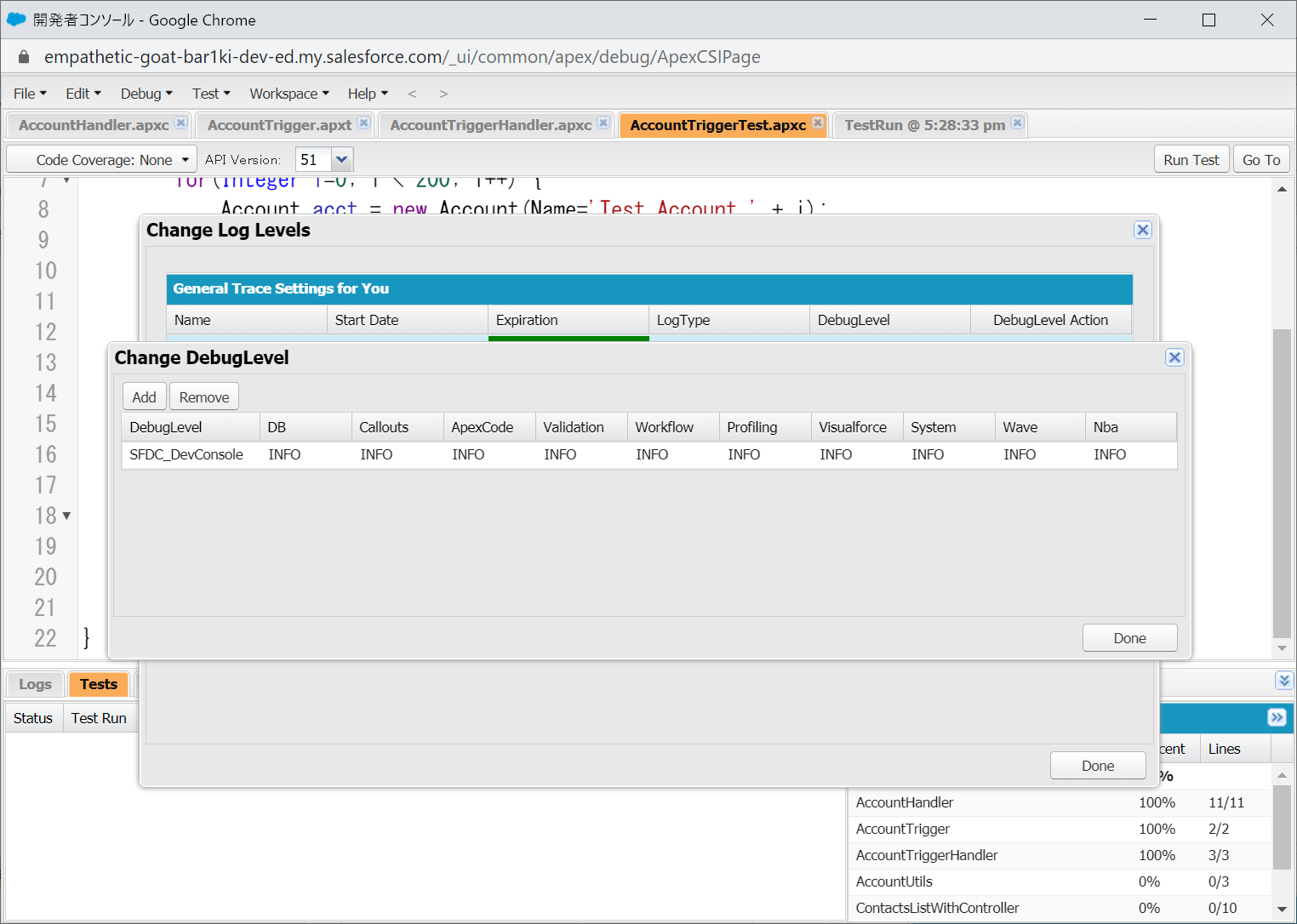The height and width of the screenshot is (924, 1297).
Task: Click Done in Change DebugLevel dialog
Action: [1129, 638]
